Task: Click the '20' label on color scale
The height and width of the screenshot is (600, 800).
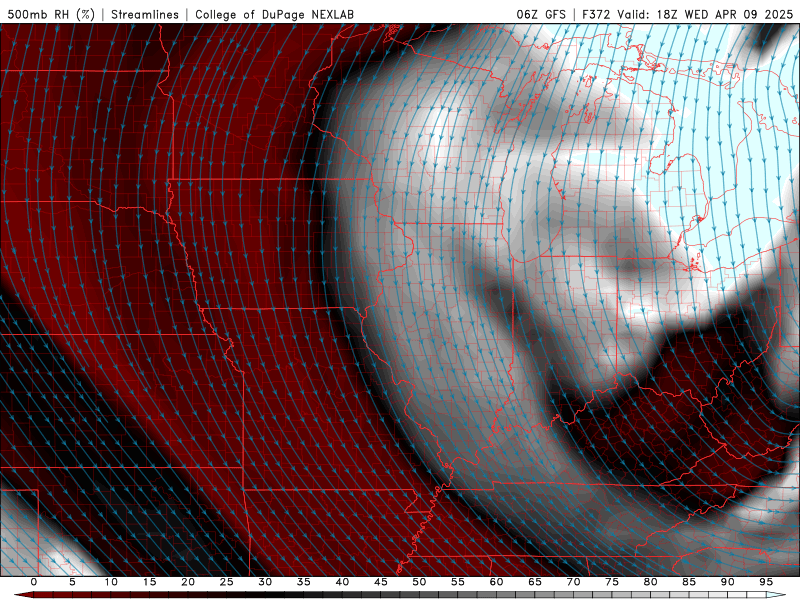Action: pyautogui.click(x=188, y=582)
